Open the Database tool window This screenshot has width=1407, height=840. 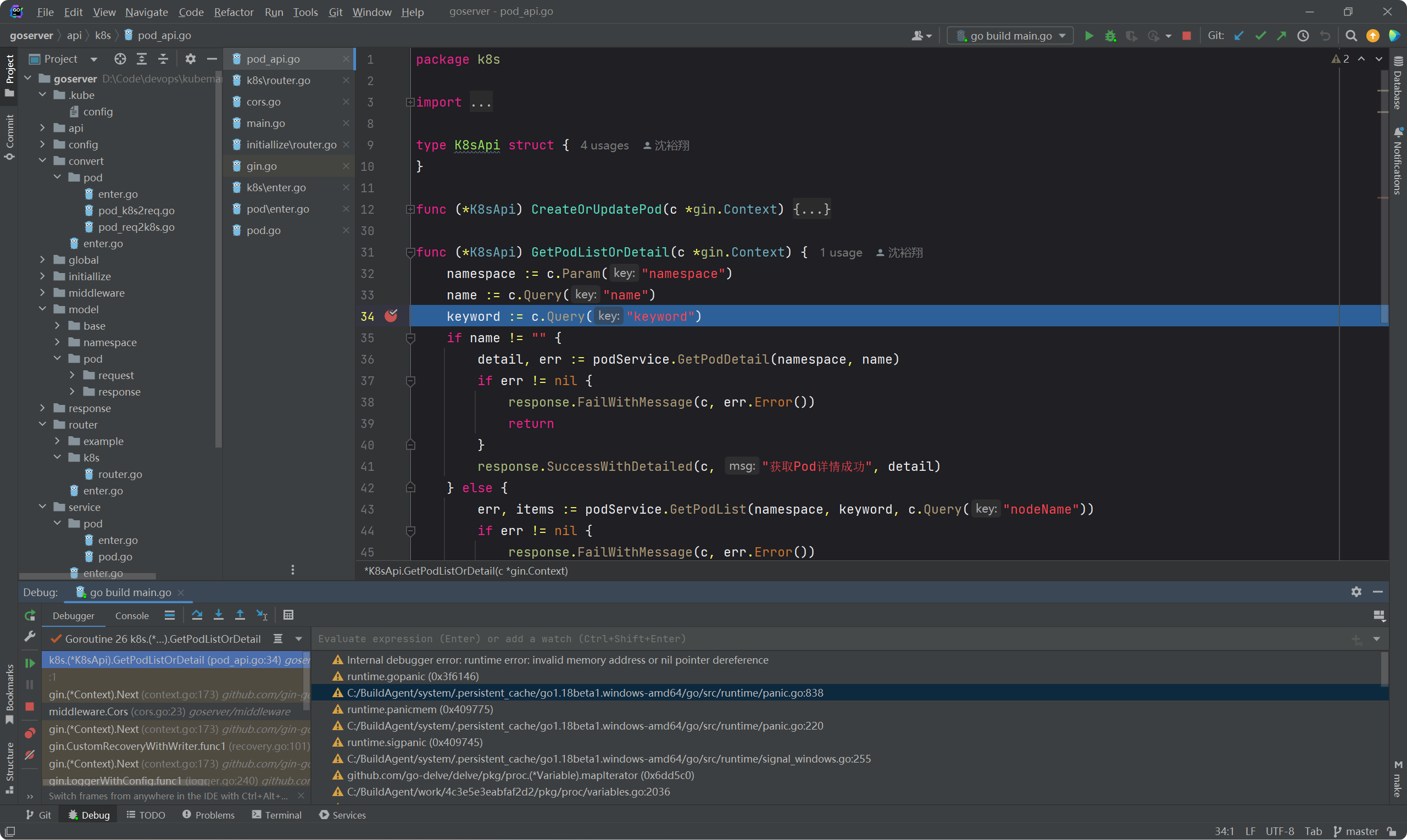(x=1398, y=83)
